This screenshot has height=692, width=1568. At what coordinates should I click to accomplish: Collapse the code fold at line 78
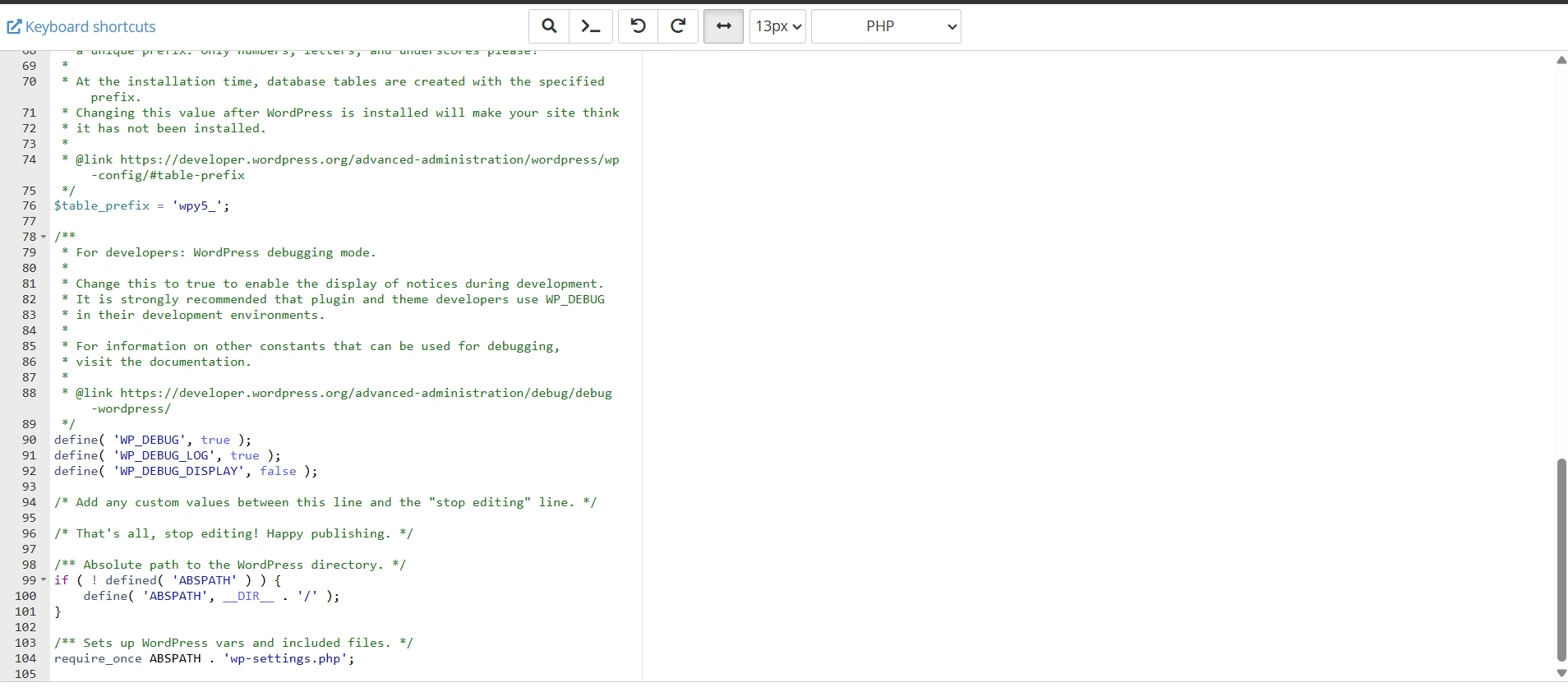pyautogui.click(x=44, y=237)
